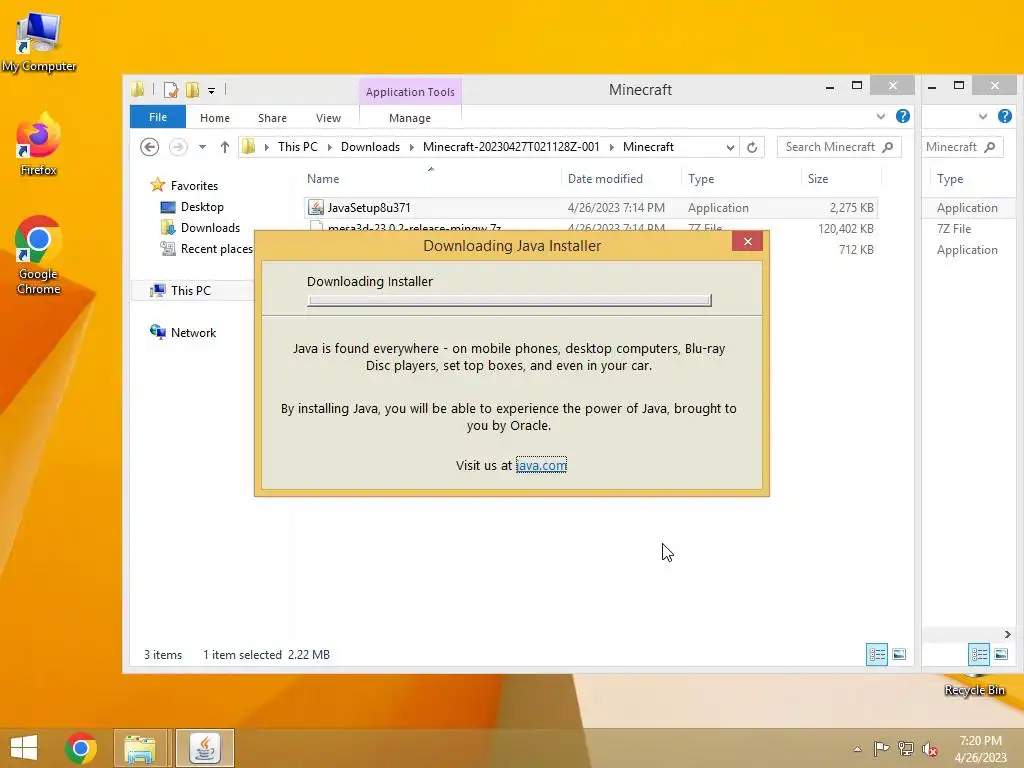The width and height of the screenshot is (1024, 768).
Task: Go up one folder level
Action: pos(225,147)
